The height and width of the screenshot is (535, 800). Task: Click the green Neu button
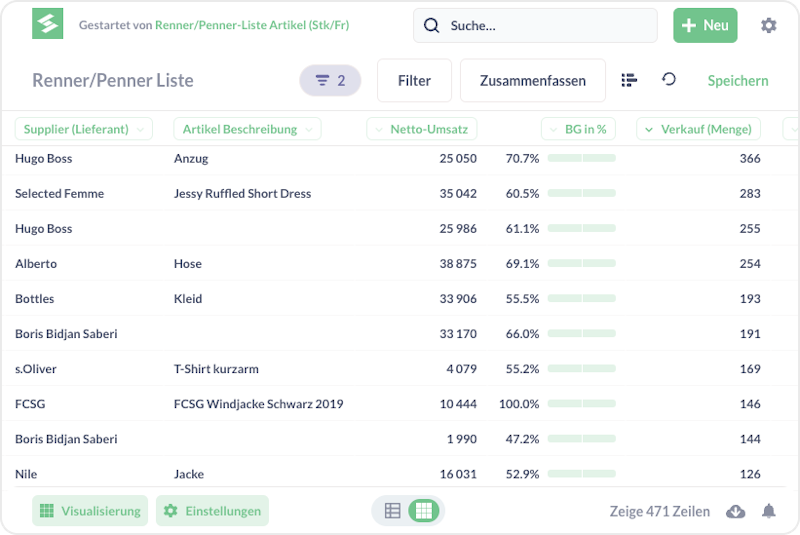tap(705, 26)
